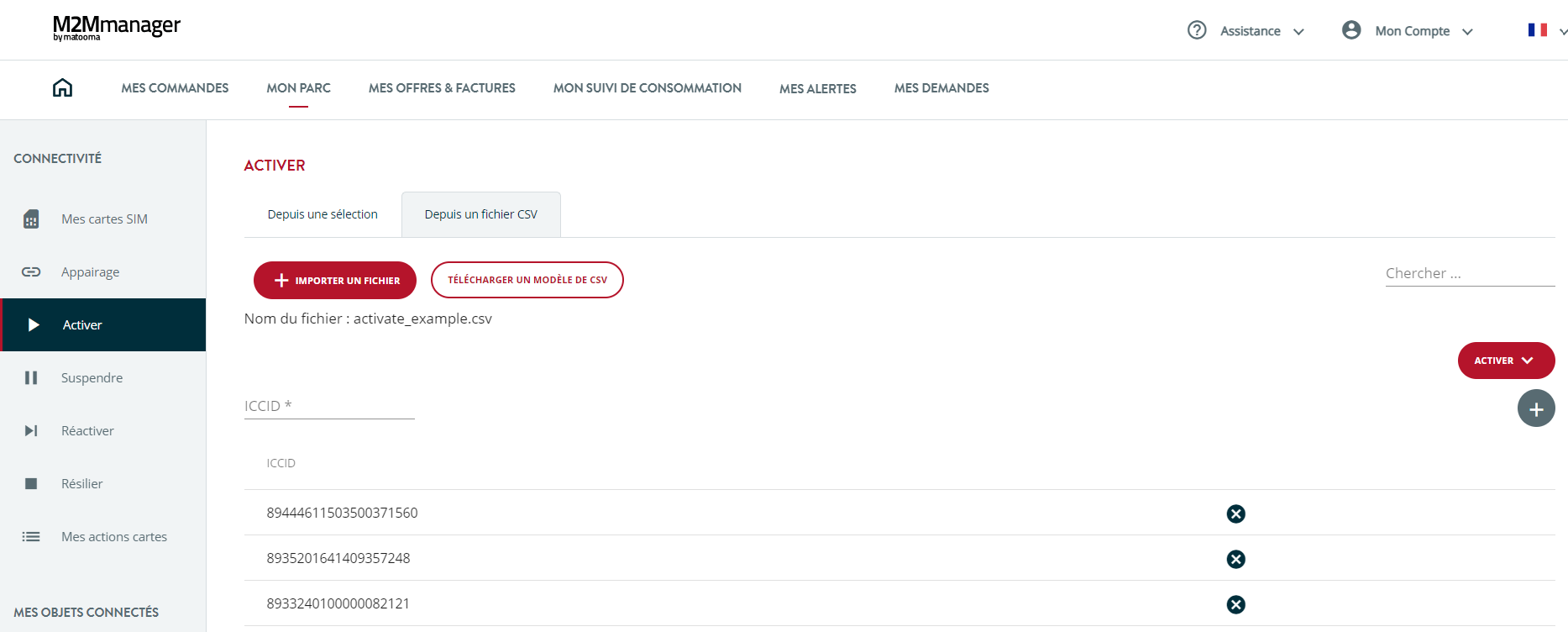1568x632 pixels.
Task: Focus the ICCID * input field
Action: [329, 406]
